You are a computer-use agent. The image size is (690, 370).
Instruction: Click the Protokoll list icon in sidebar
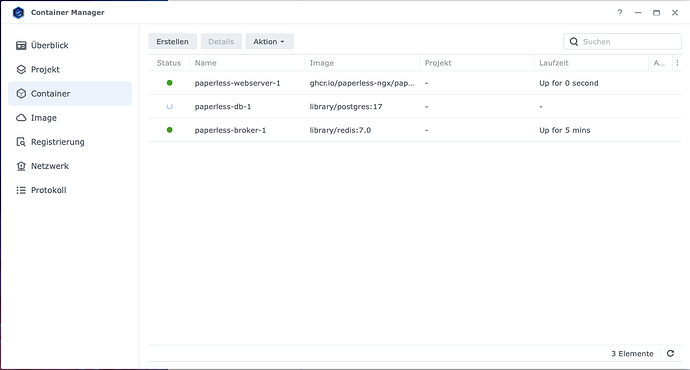(21, 190)
